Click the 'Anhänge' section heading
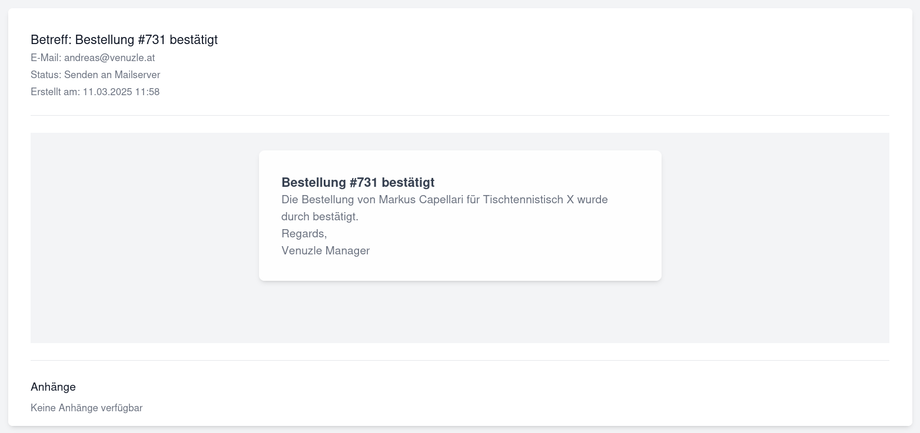This screenshot has height=433, width=920. coord(53,386)
